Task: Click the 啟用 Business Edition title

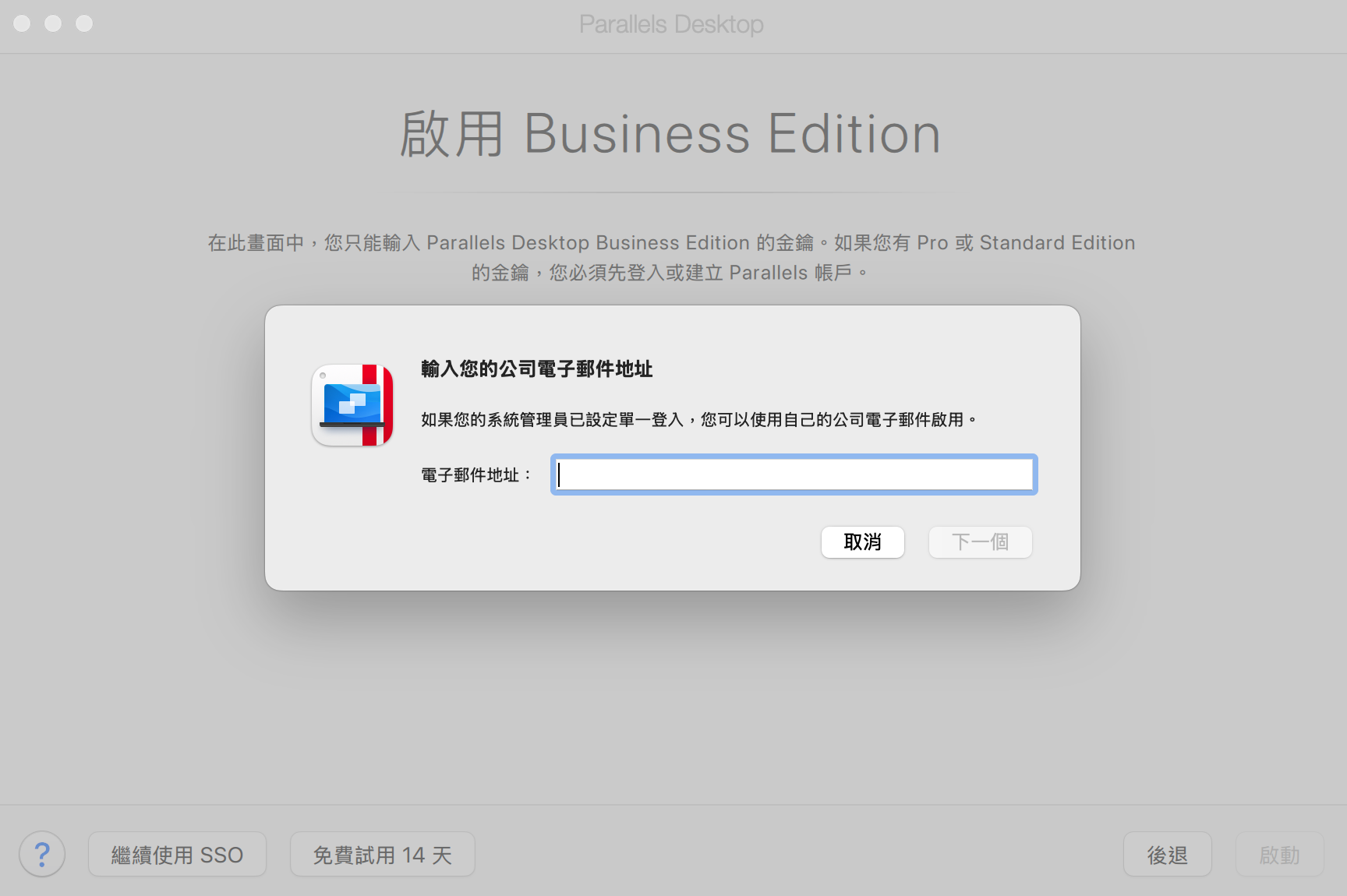Action: coord(670,134)
